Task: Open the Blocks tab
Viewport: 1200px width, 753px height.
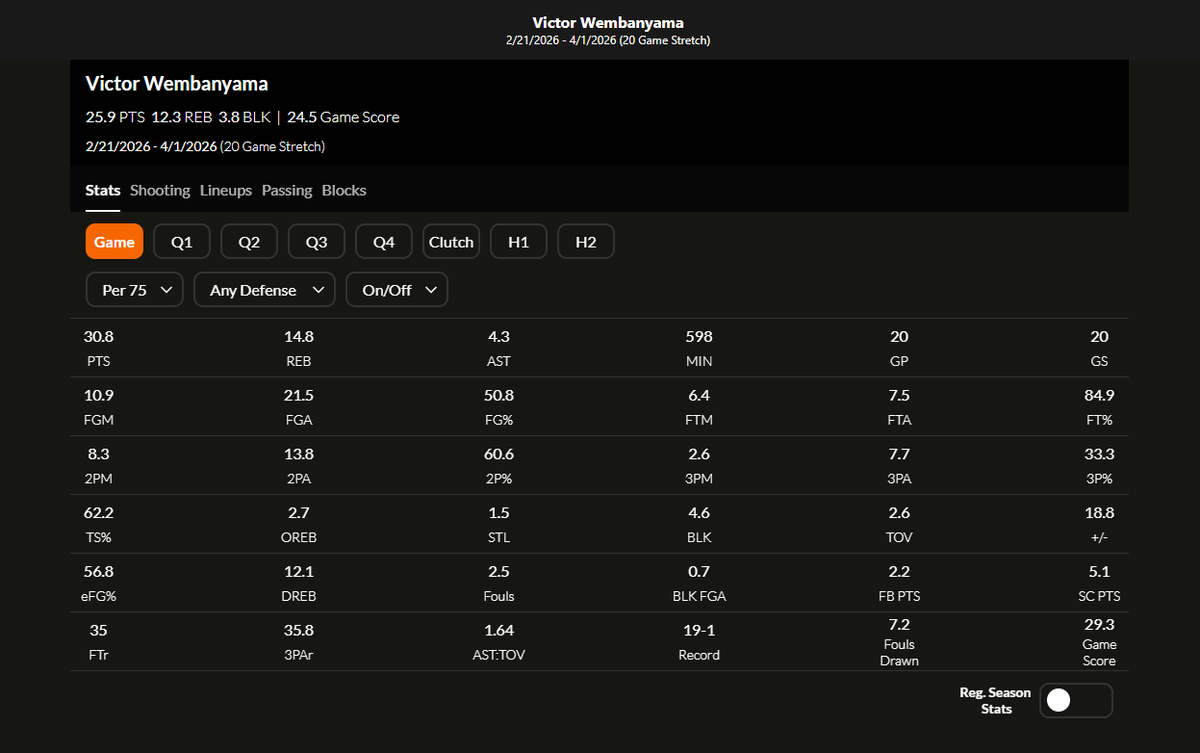Action: [x=344, y=190]
